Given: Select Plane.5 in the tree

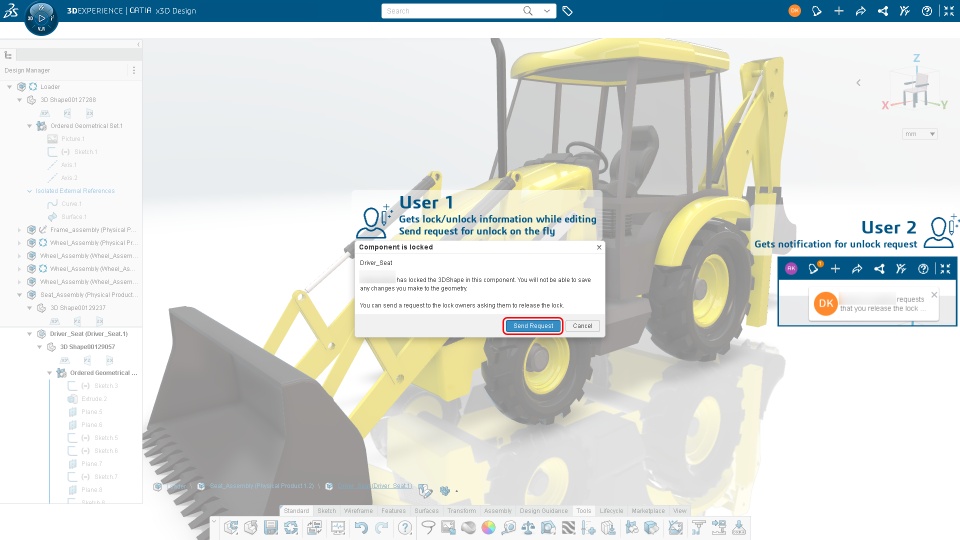Looking at the screenshot, I should tap(92, 412).
